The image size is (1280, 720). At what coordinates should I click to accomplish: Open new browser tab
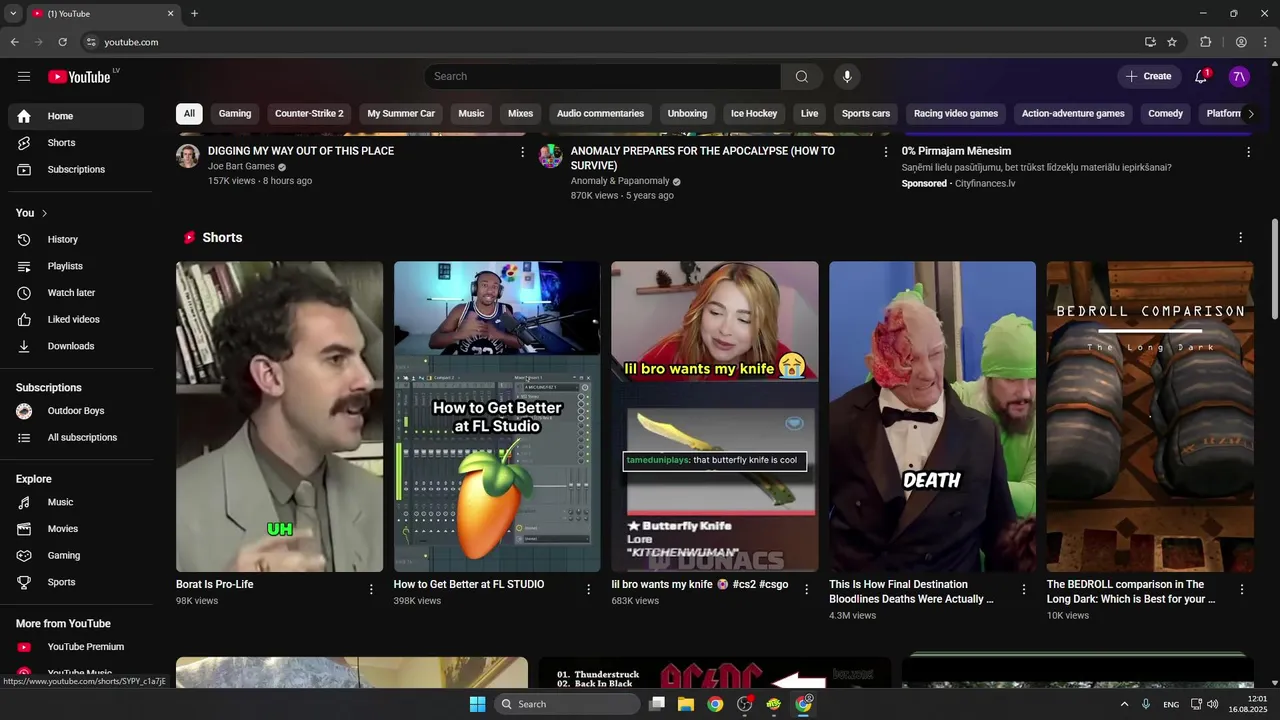coord(194,14)
